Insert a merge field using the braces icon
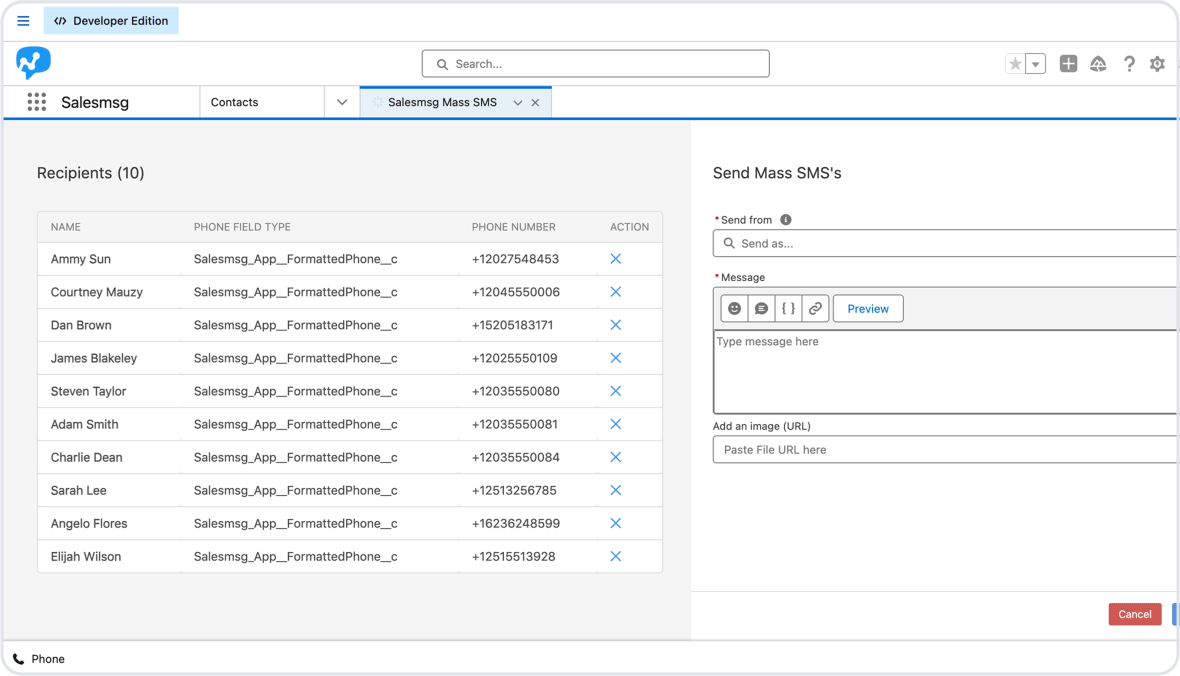The height and width of the screenshot is (676, 1180). [787, 308]
